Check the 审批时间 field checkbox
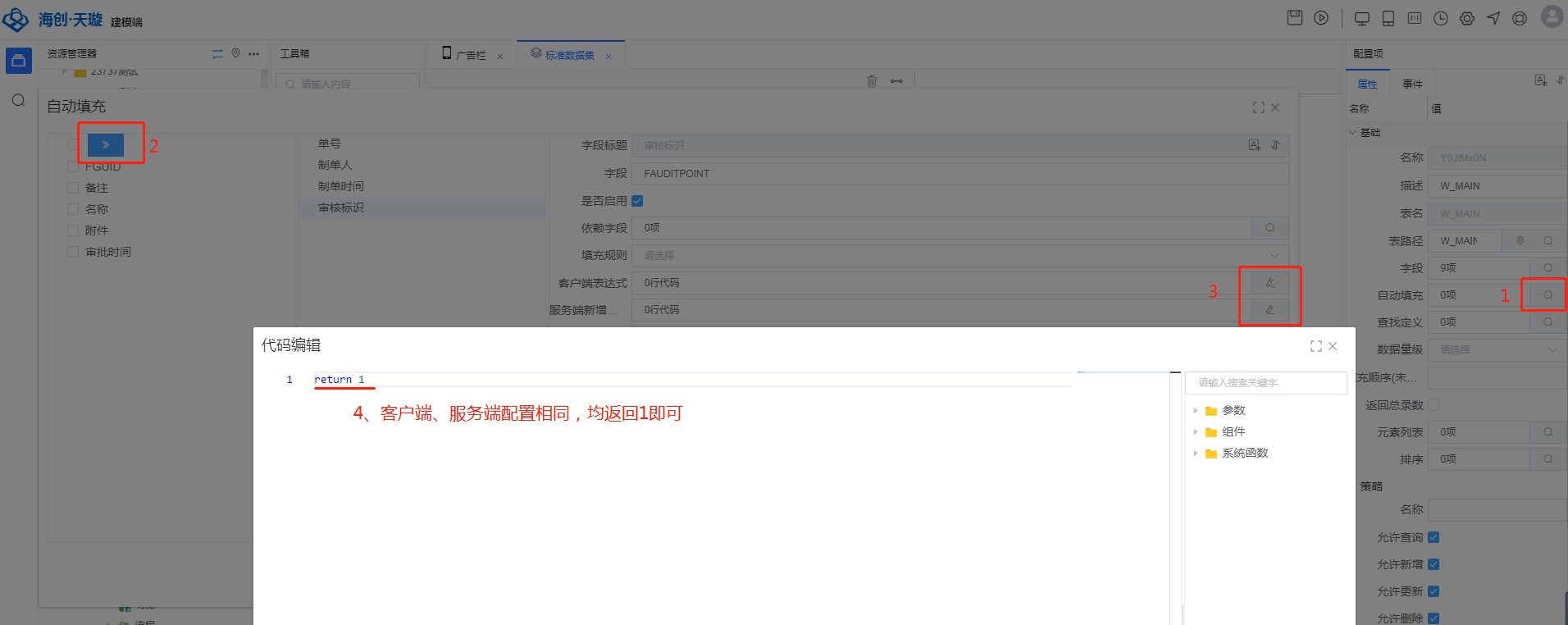Screen dimensions: 1568x625 [73, 252]
